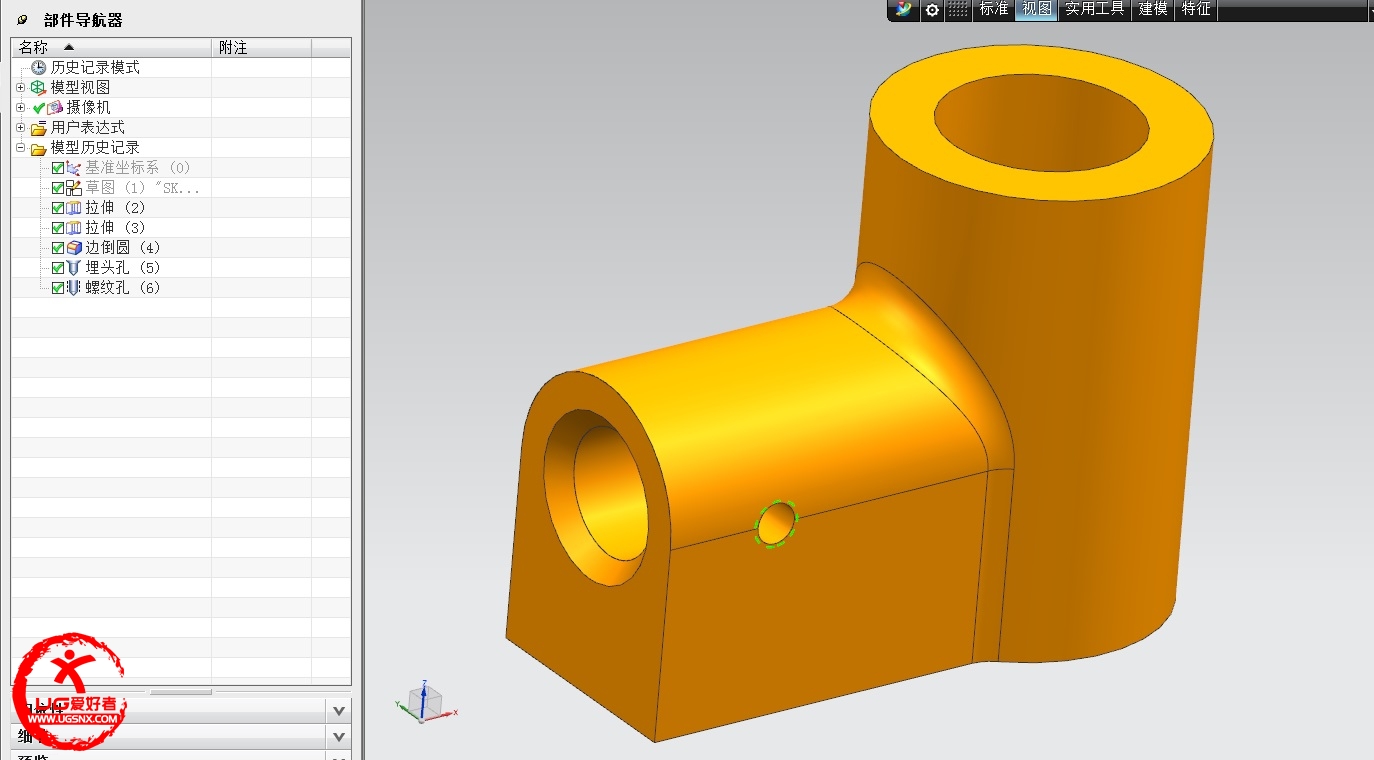This screenshot has height=760, width=1374.
Task: Click the splitter grip below the navigator tree
Action: pos(181,692)
